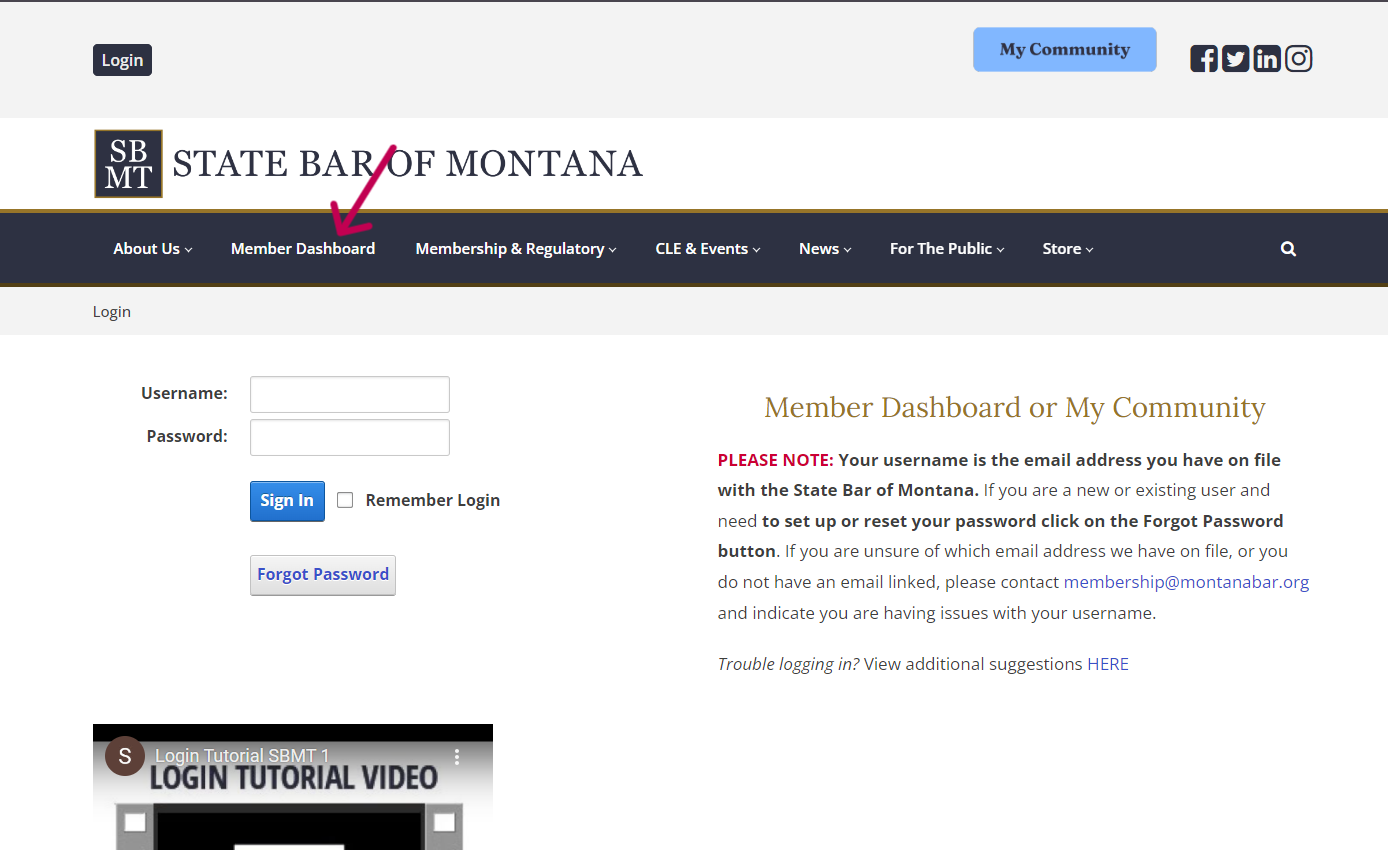Expand the News menu
Viewport: 1388px width, 850px height.
click(825, 249)
